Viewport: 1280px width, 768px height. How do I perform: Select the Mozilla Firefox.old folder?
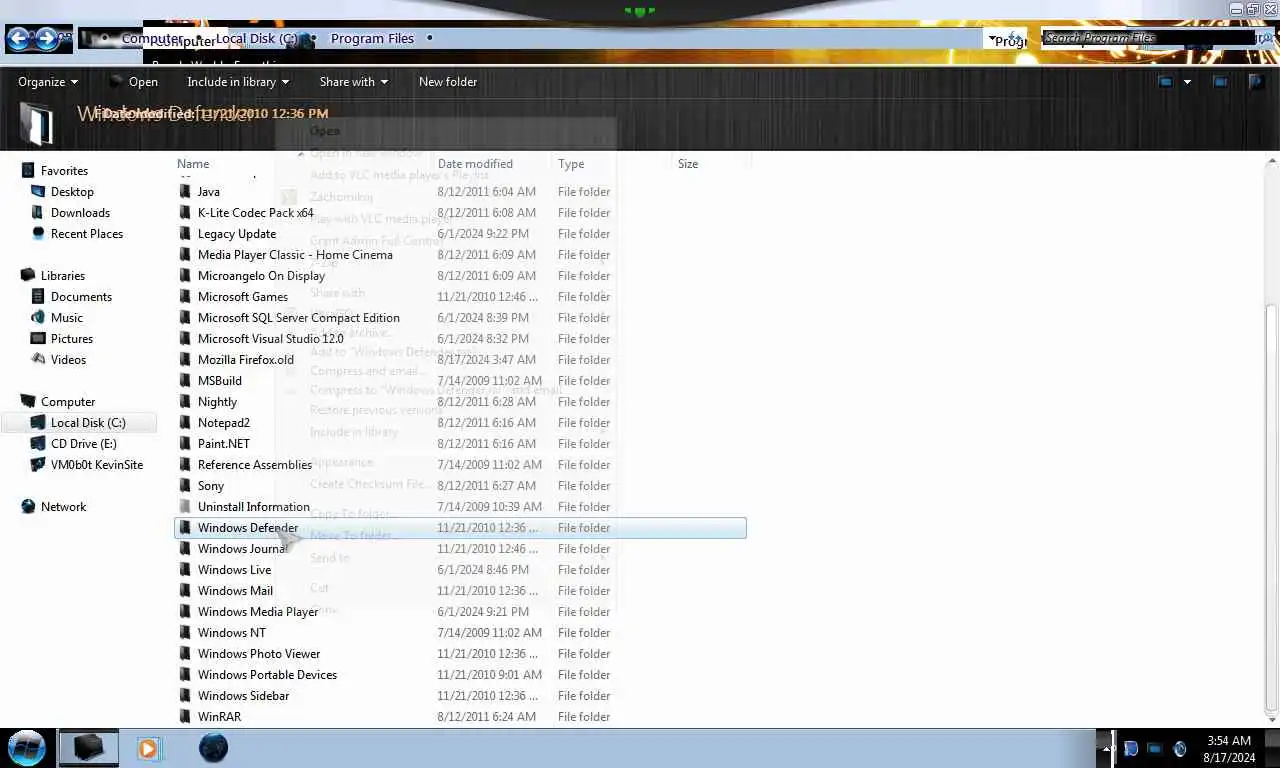tap(246, 360)
